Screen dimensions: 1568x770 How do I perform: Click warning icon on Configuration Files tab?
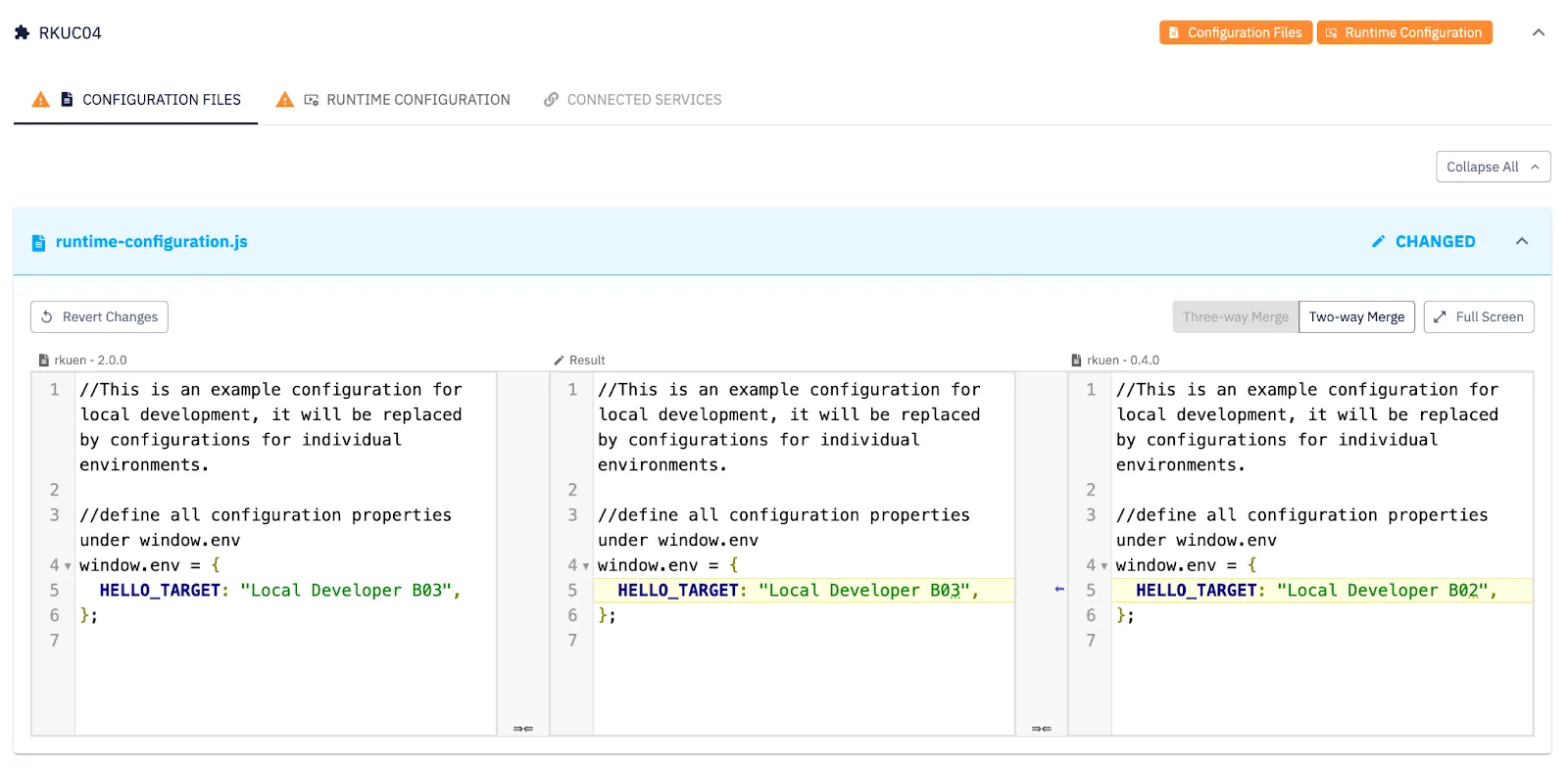click(40, 99)
